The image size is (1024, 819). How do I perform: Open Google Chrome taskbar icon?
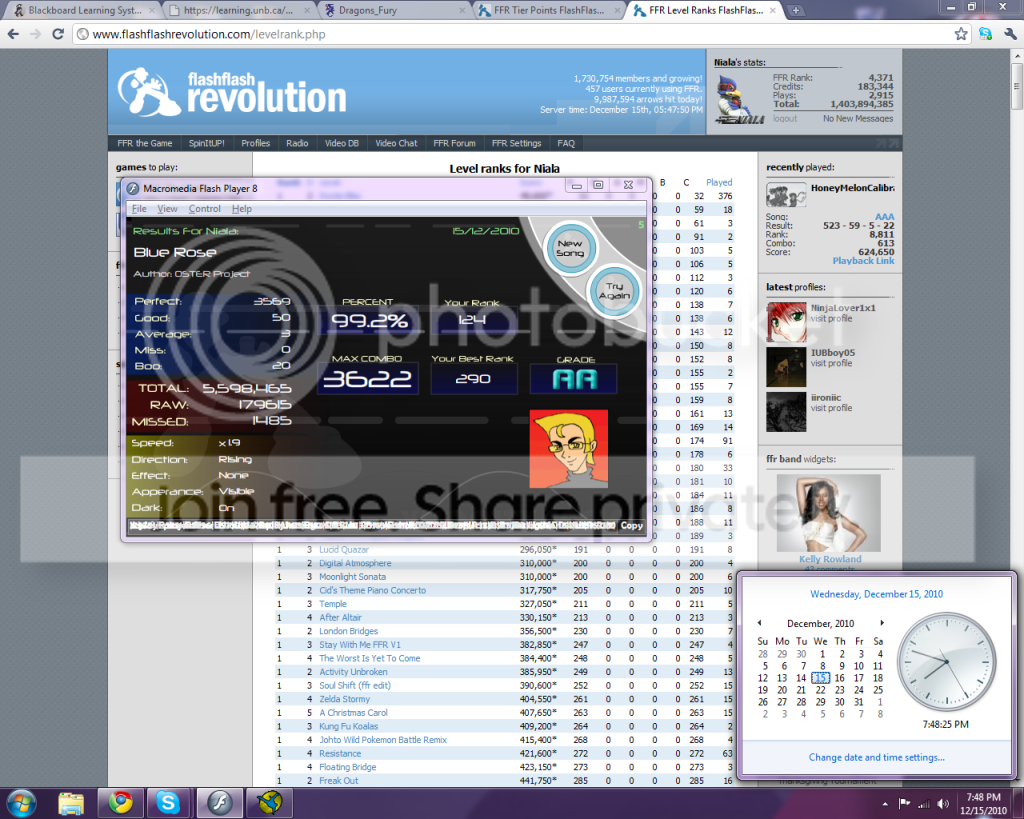[x=120, y=802]
